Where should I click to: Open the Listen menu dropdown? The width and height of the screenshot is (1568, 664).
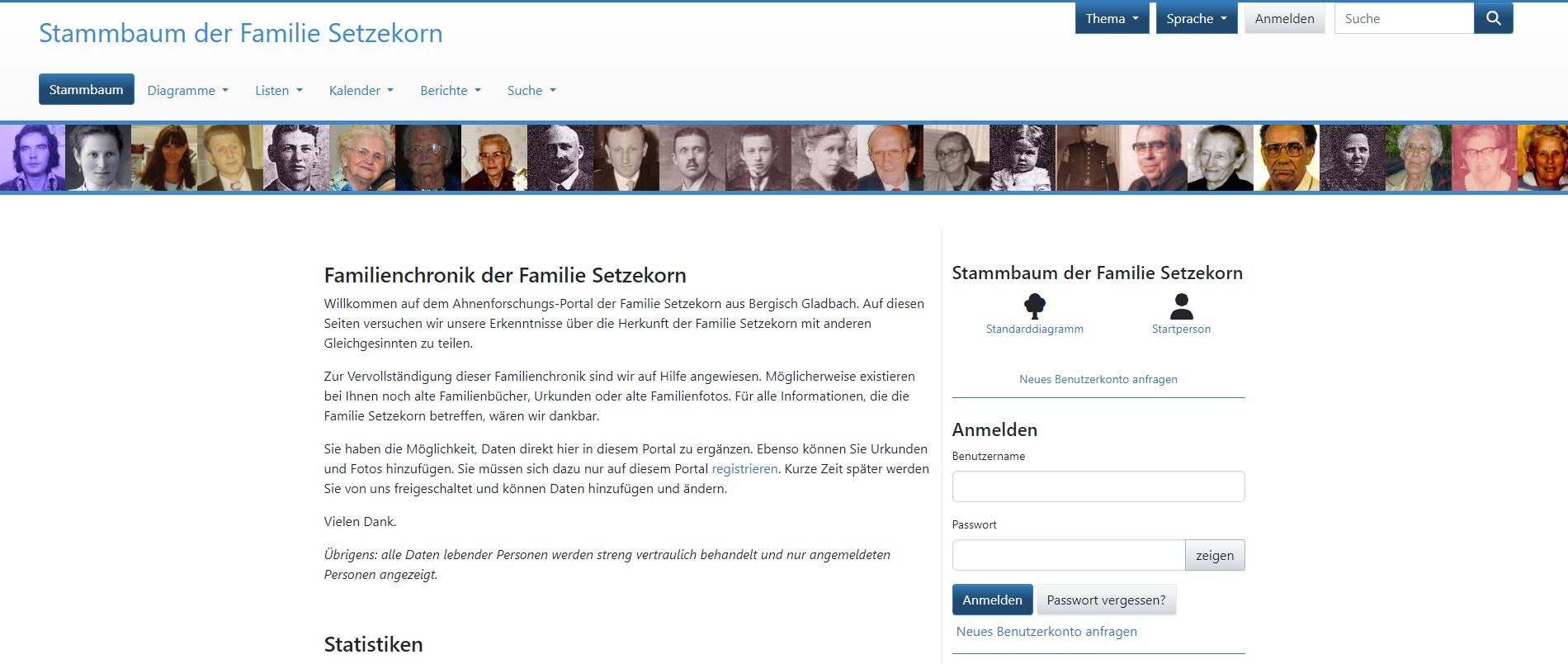point(278,90)
